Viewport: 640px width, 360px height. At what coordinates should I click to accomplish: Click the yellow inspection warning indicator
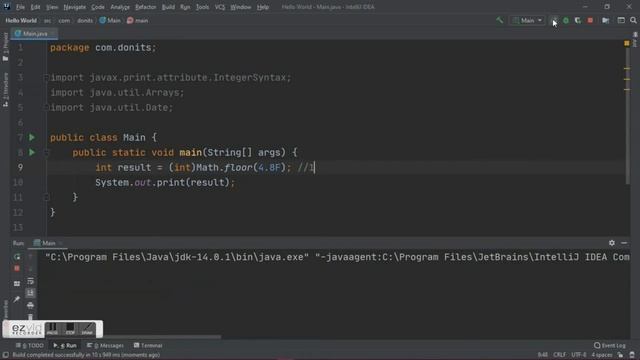point(627,43)
